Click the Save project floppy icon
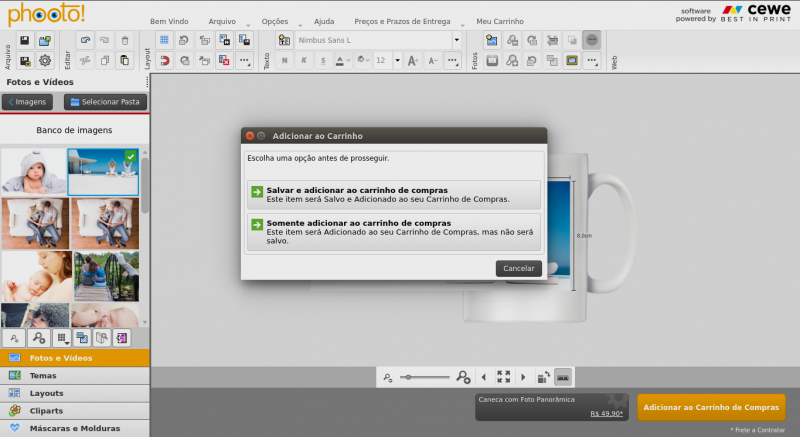 pos(24,40)
